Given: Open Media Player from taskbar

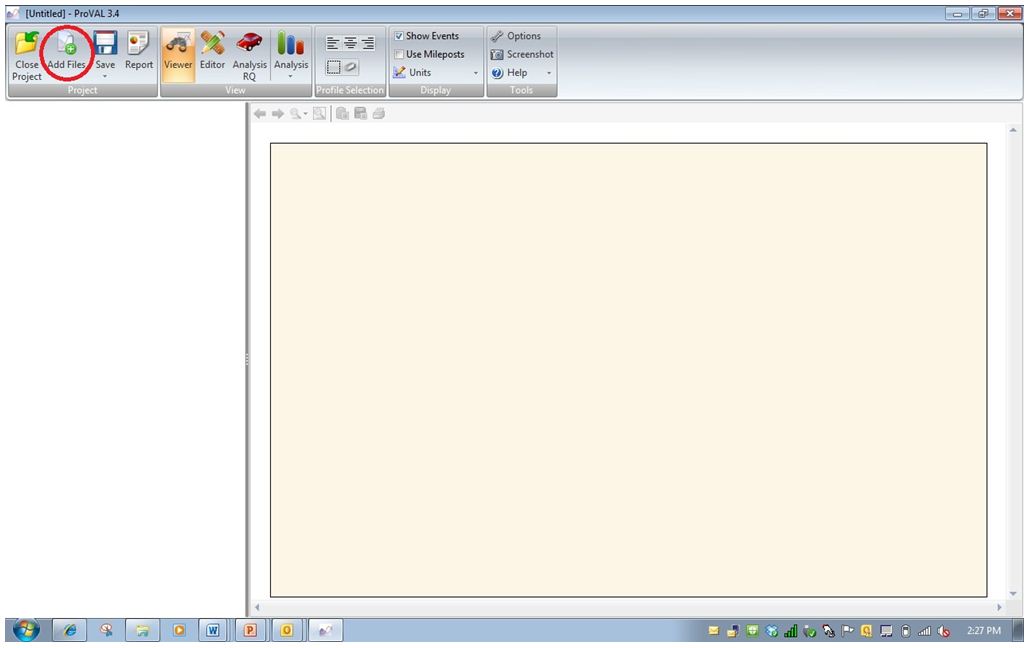Looking at the screenshot, I should click(x=179, y=631).
